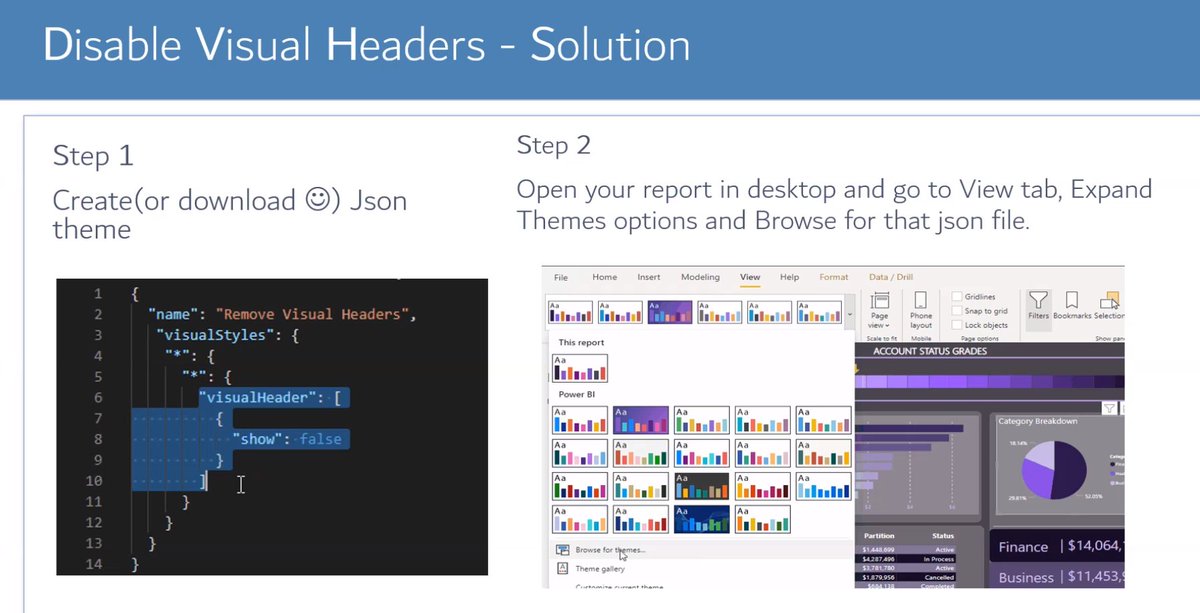Click line number 14 in code editor
Image resolution: width=1200 pixels, height=613 pixels.
(94, 564)
